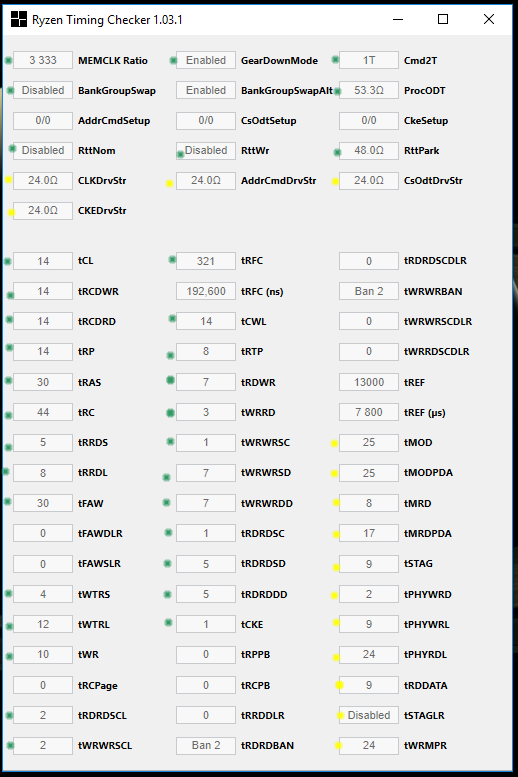The image size is (518, 777).
Task: Click the GearDownMode Enabled field
Action: (x=206, y=60)
